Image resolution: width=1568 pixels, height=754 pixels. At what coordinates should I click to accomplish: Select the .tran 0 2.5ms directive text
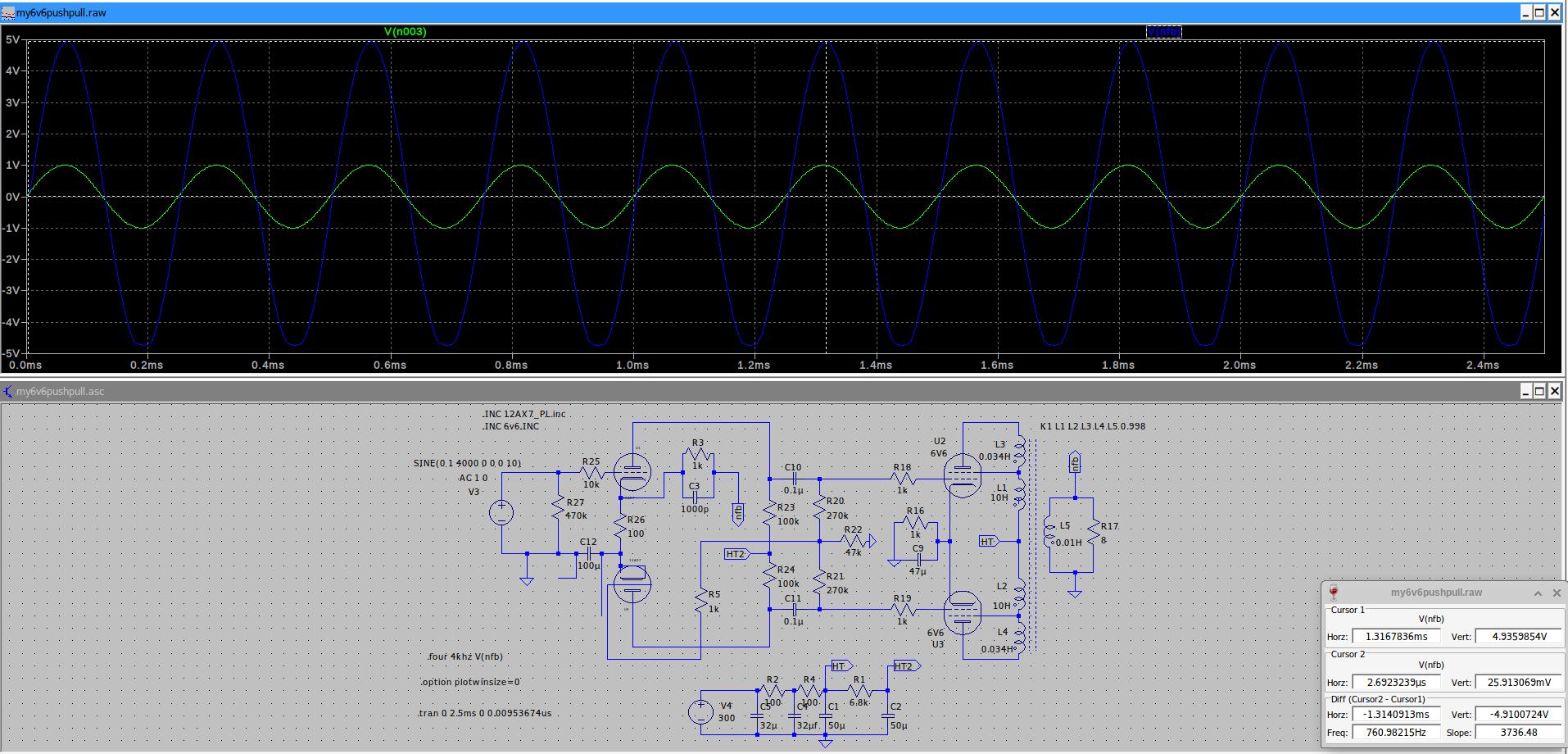(x=486, y=713)
